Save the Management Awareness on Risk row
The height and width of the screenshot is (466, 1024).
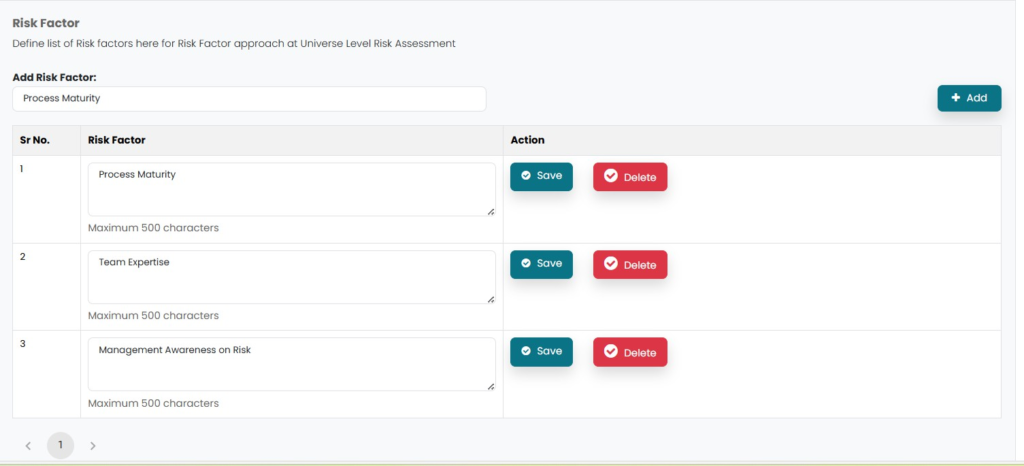[541, 352]
